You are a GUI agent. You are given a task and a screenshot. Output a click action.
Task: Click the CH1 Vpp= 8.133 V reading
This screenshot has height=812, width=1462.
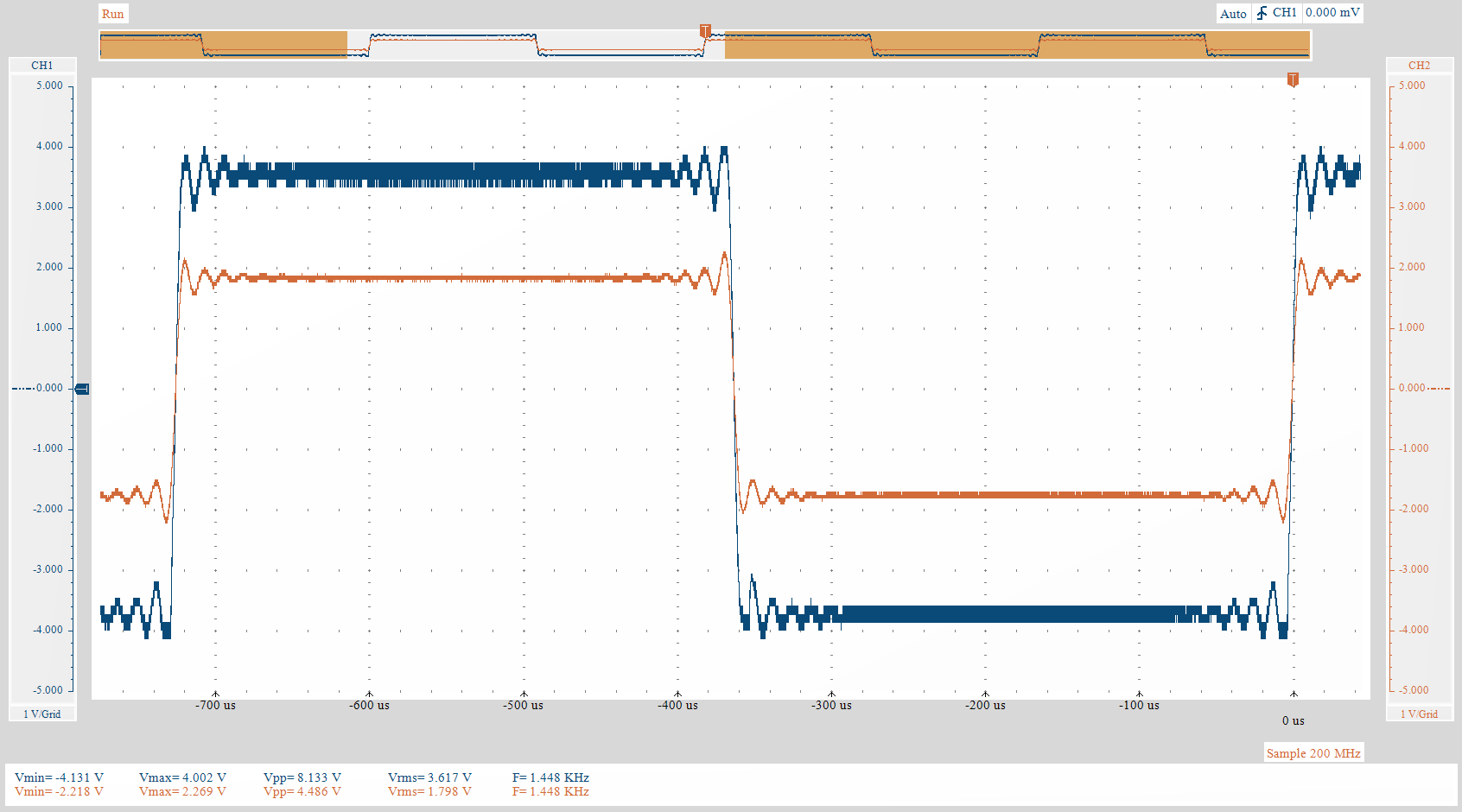(302, 777)
